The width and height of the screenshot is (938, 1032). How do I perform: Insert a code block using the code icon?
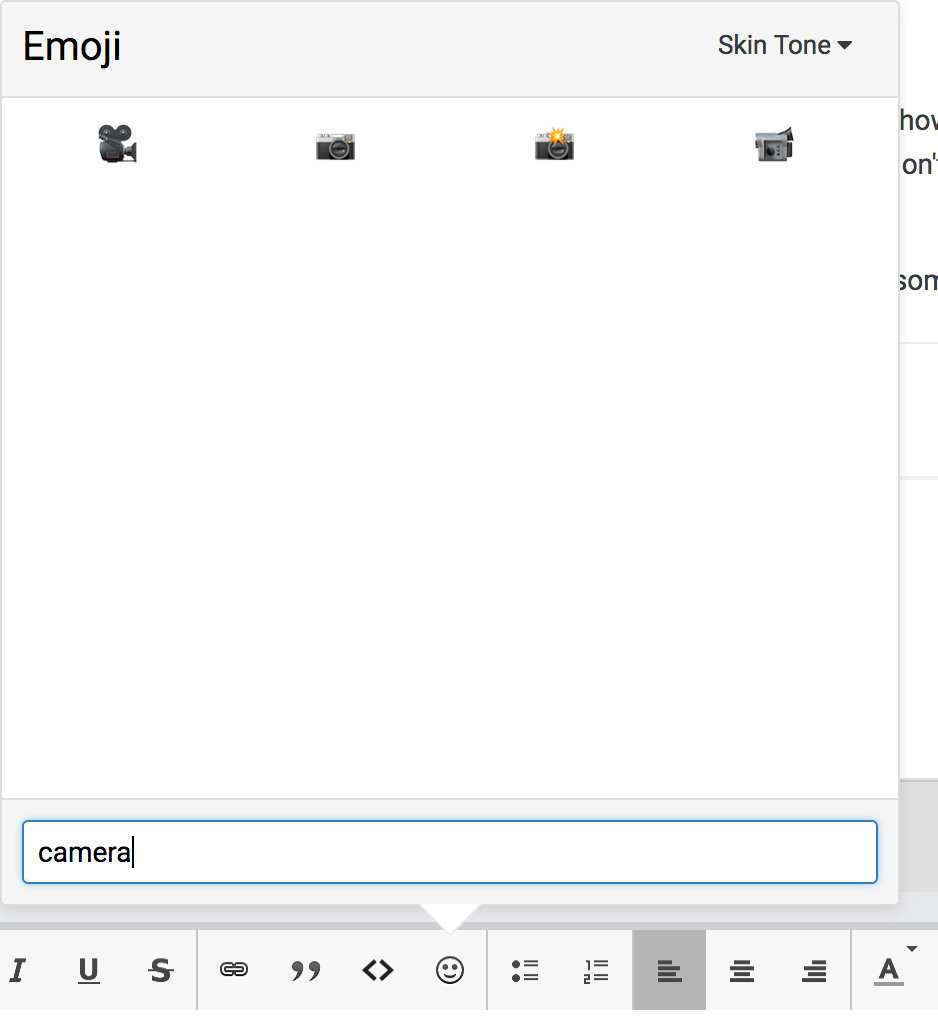378,970
